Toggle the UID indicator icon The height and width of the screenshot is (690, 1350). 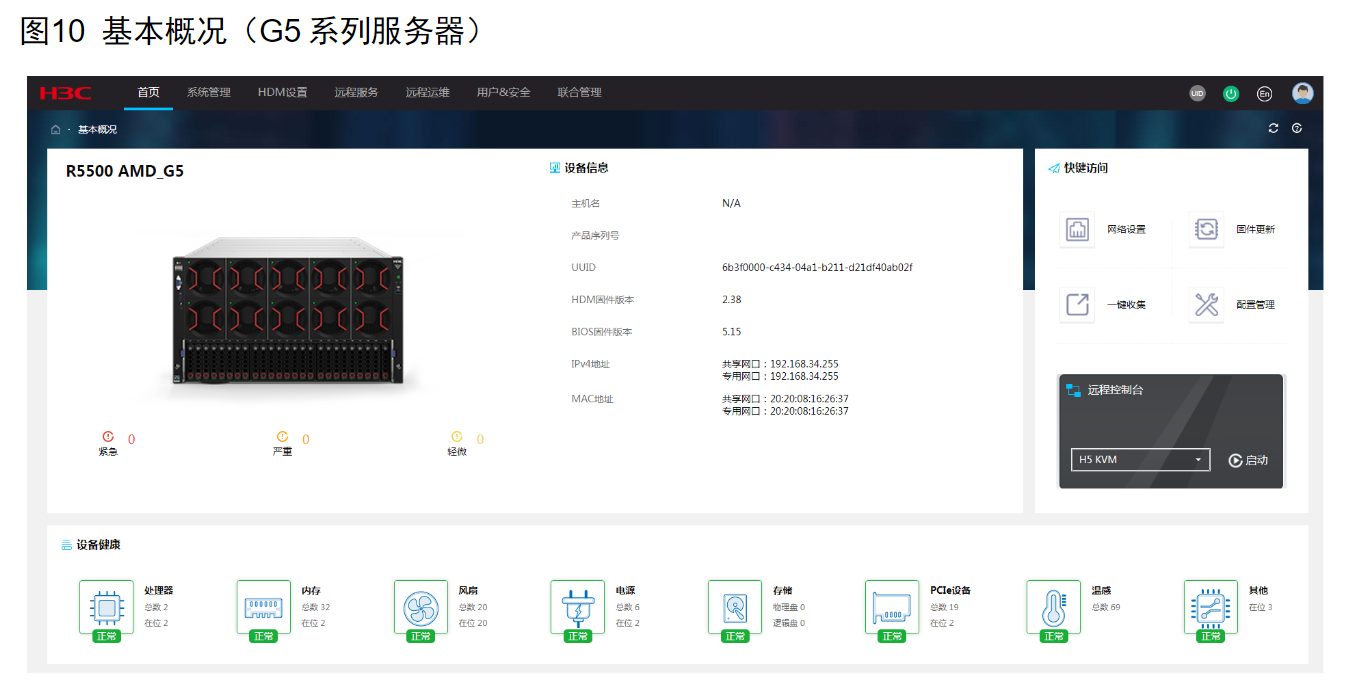pos(1198,93)
